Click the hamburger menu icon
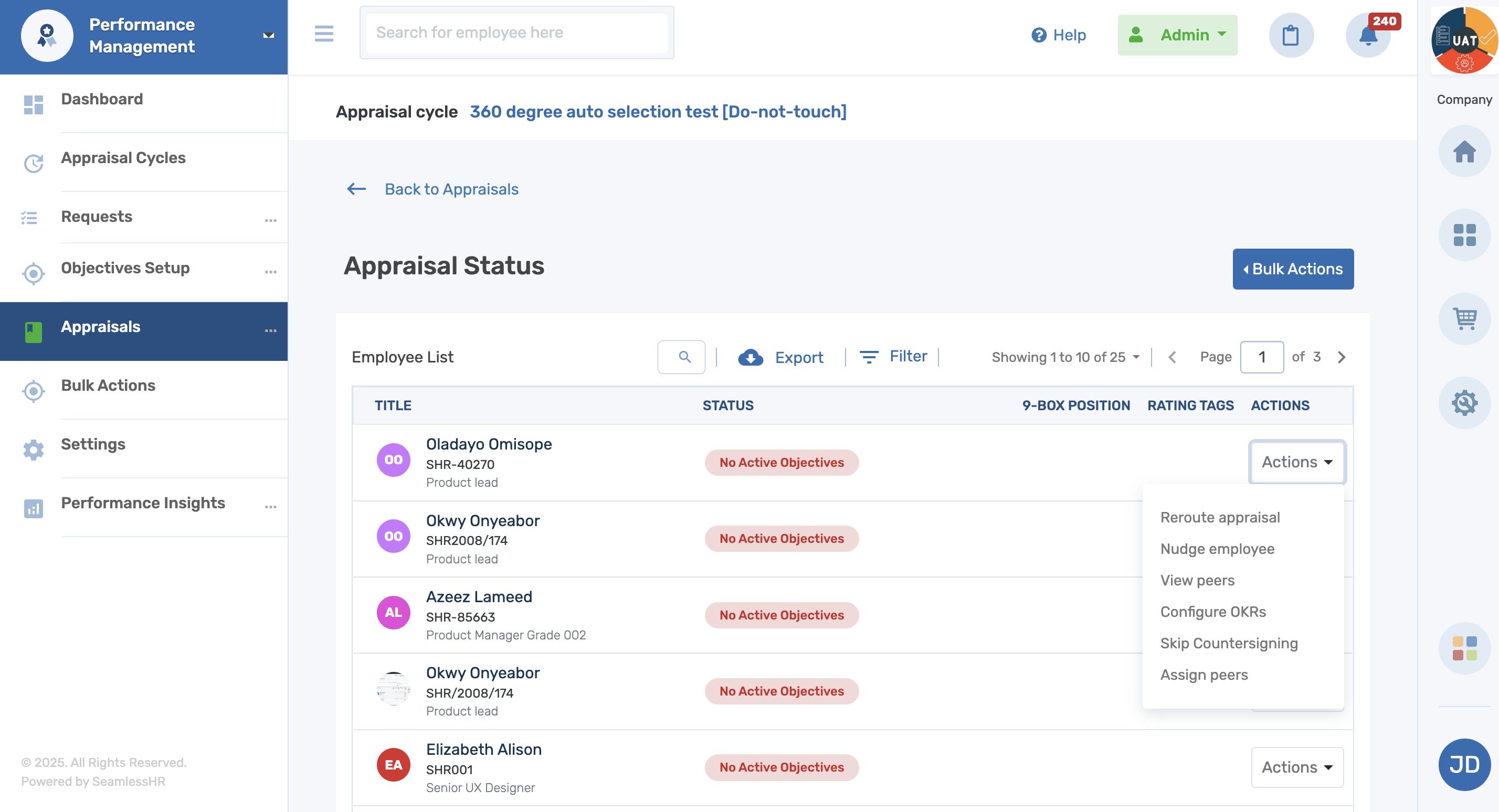1499x812 pixels. point(323,34)
